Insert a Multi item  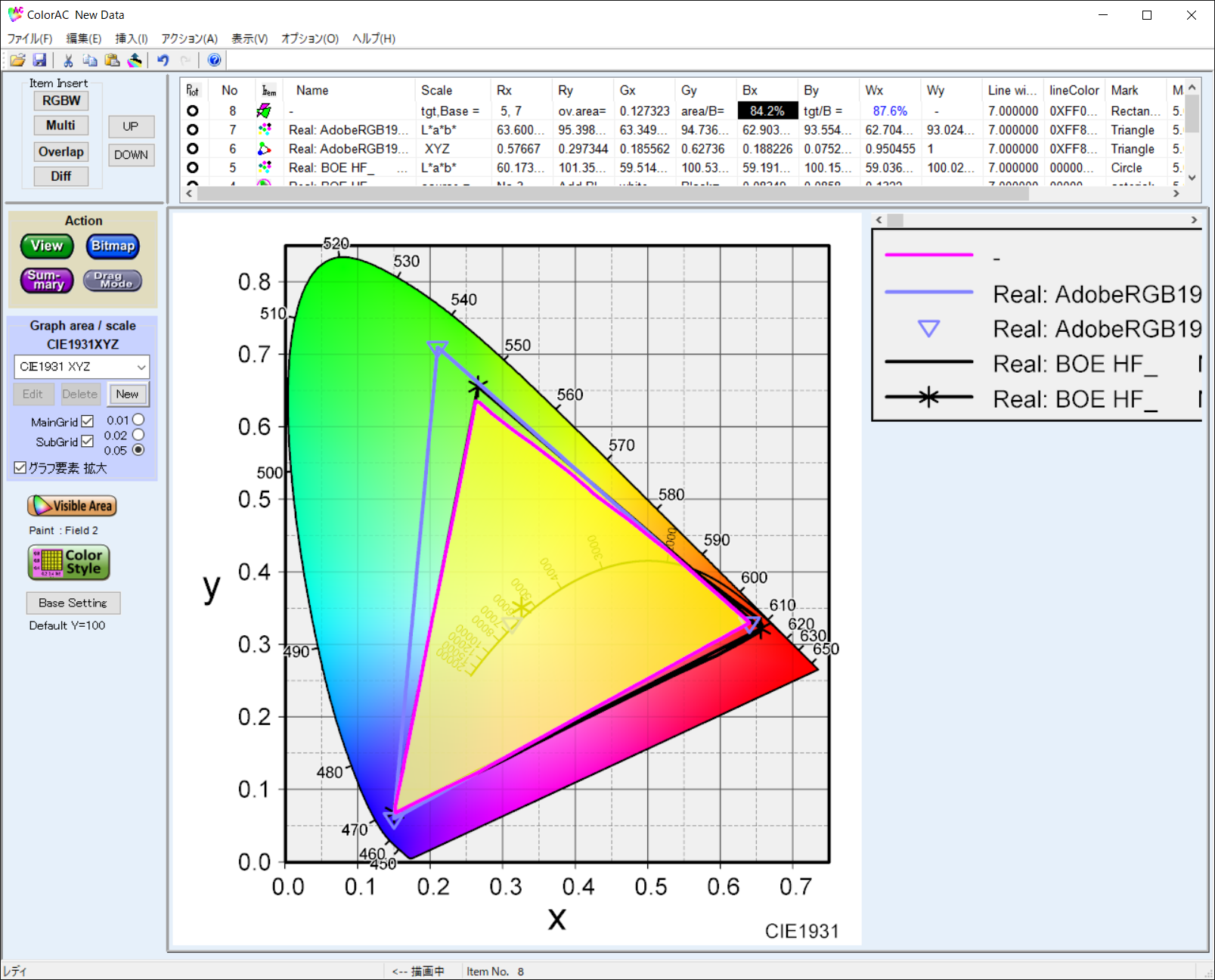pyautogui.click(x=61, y=126)
